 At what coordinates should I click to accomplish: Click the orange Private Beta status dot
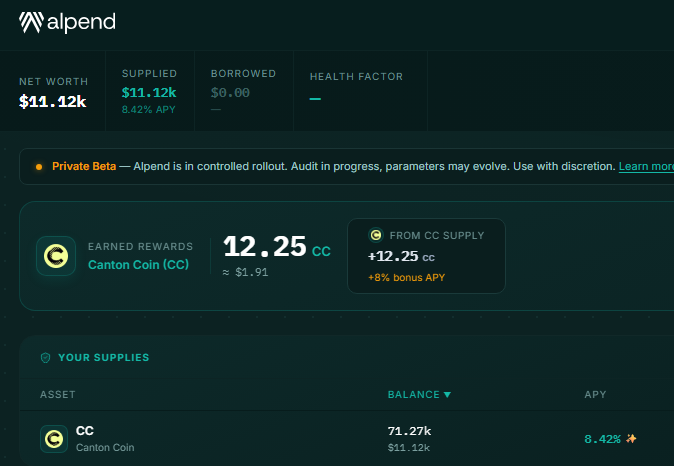pos(39,167)
